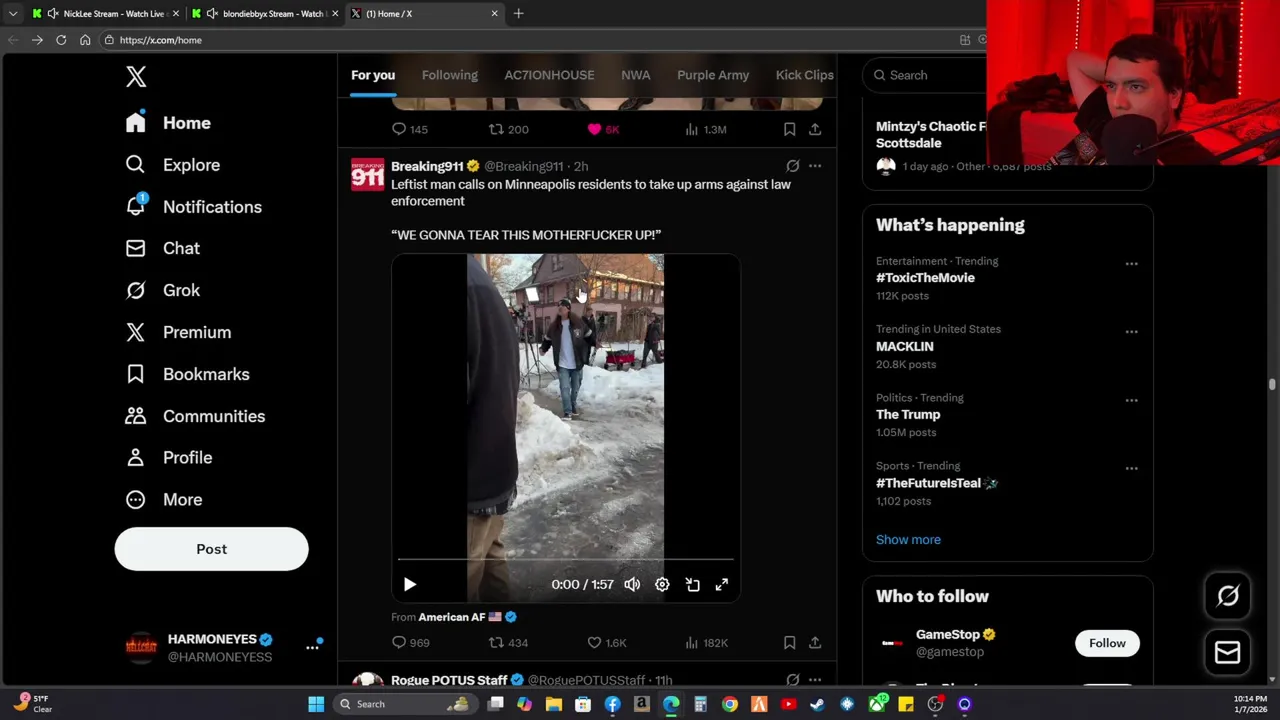Open the More menu in sidebar
The image size is (1280, 720).
163,499
